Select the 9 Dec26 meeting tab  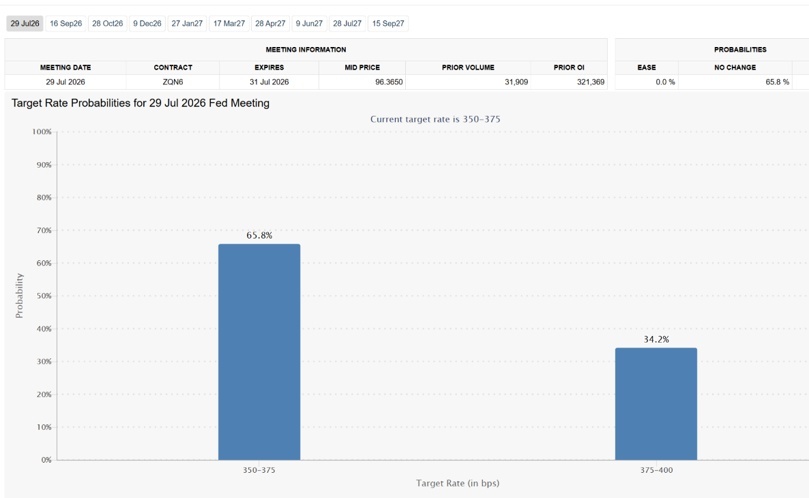coord(147,23)
